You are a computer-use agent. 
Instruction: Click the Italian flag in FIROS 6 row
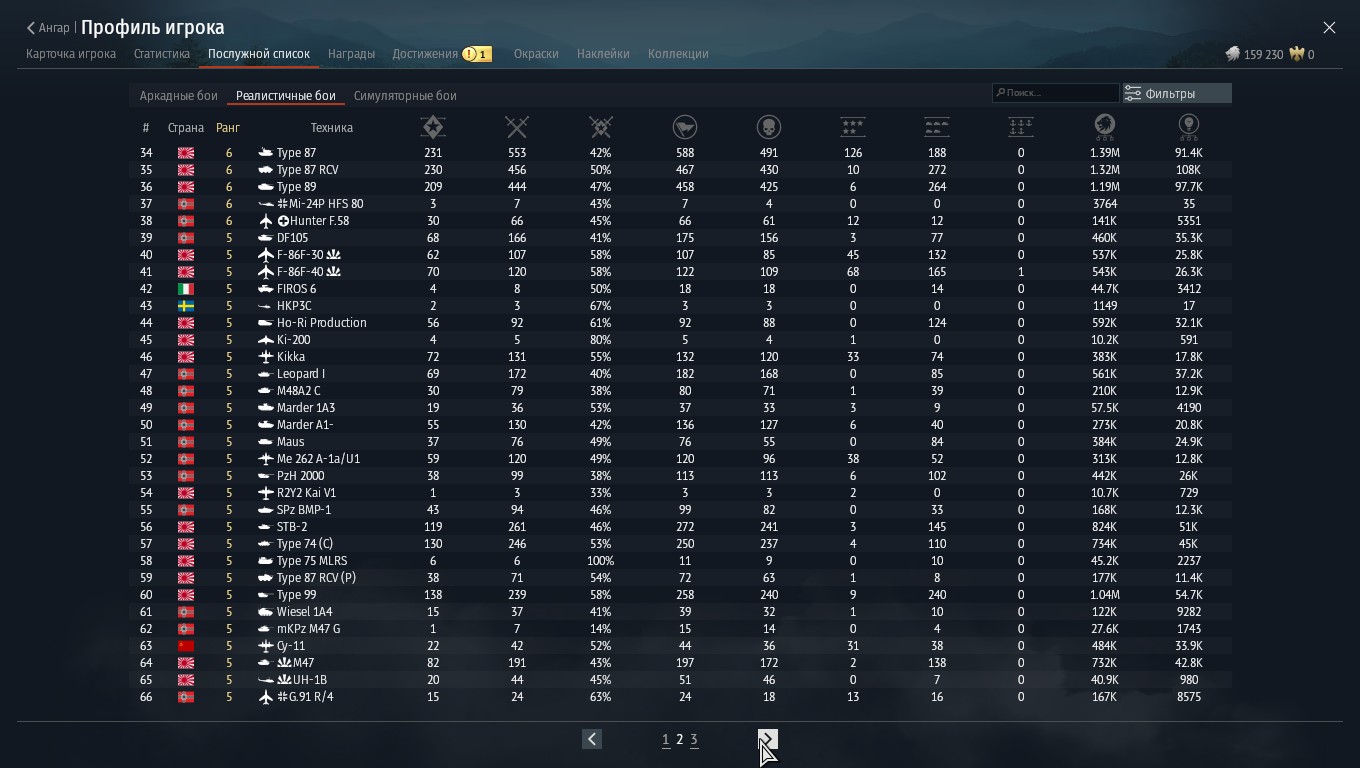tap(186, 289)
